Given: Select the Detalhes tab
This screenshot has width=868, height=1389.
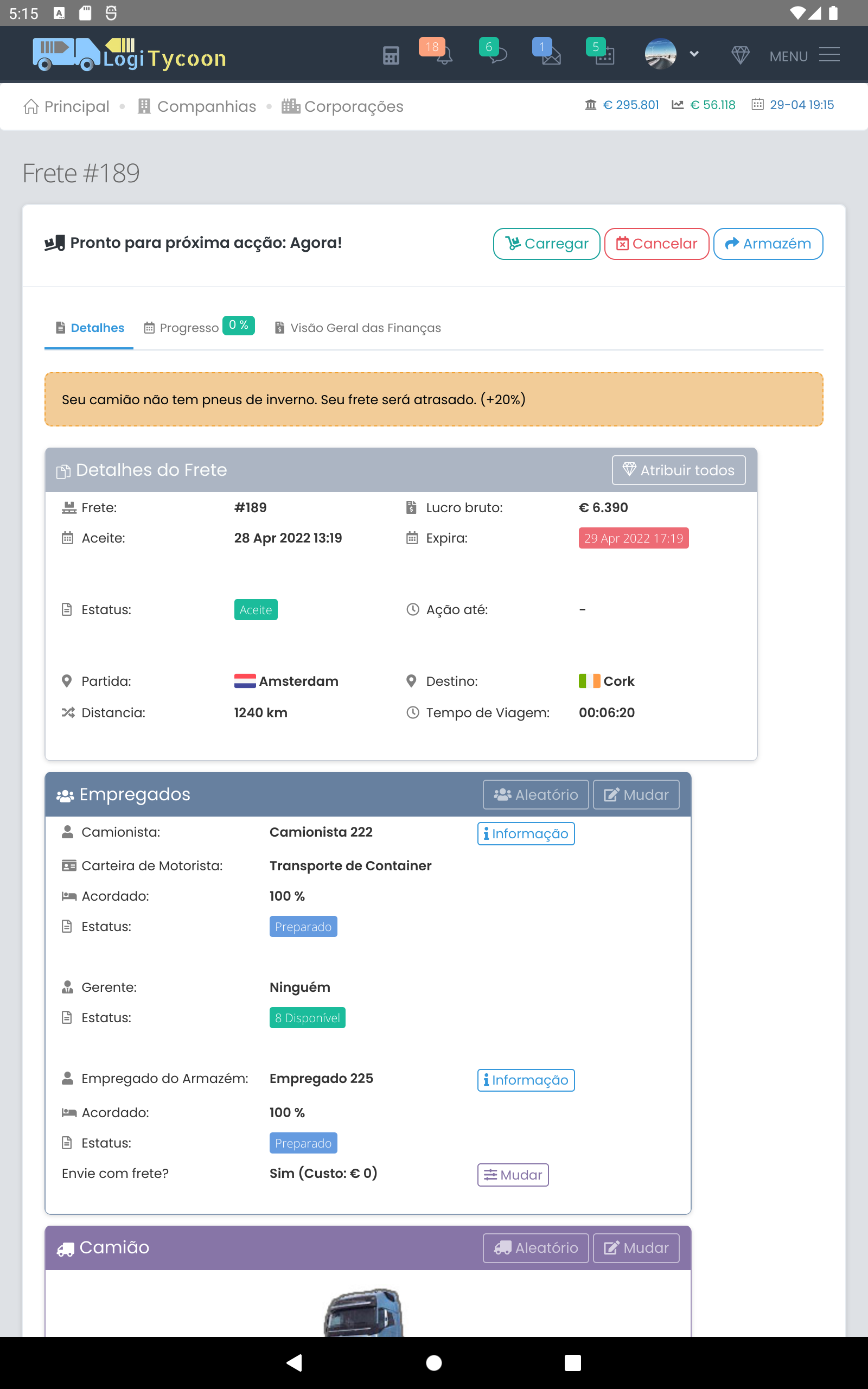Looking at the screenshot, I should pyautogui.click(x=97, y=328).
